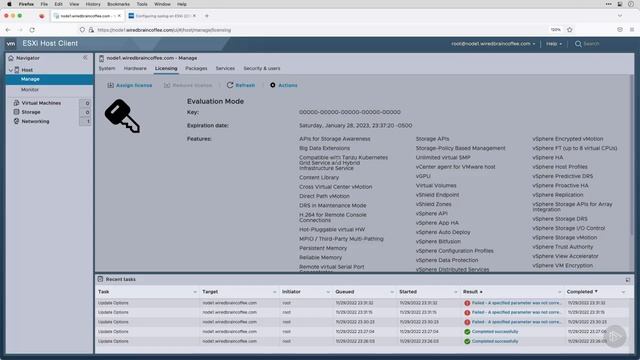Open the failed result link in the first task row
This screenshot has height=360, width=640.
point(516,303)
